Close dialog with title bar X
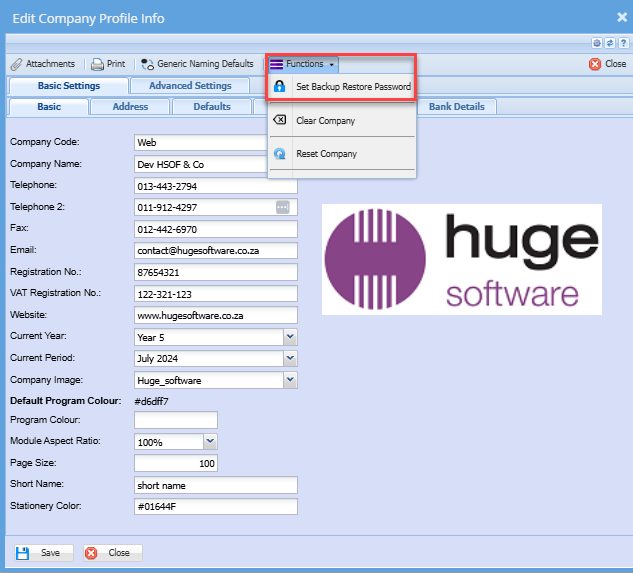Image resolution: width=633 pixels, height=573 pixels. click(x=622, y=17)
